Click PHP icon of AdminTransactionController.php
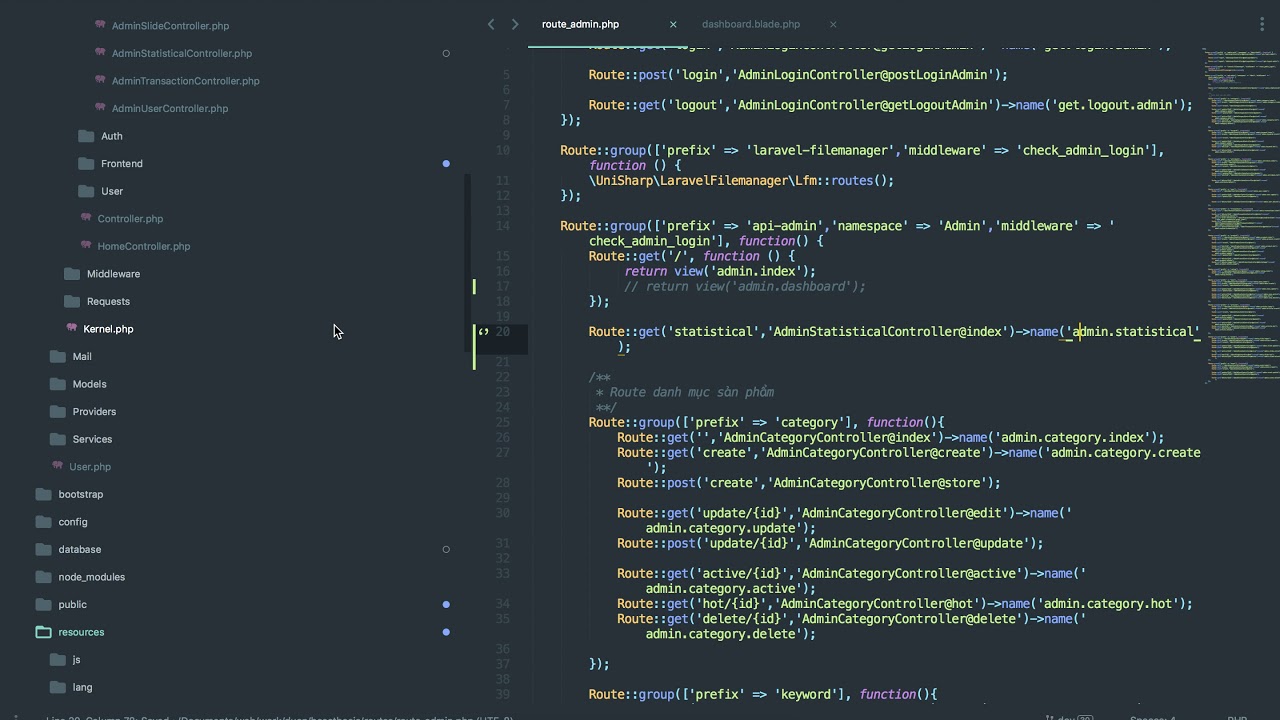1280x720 pixels. click(100, 80)
